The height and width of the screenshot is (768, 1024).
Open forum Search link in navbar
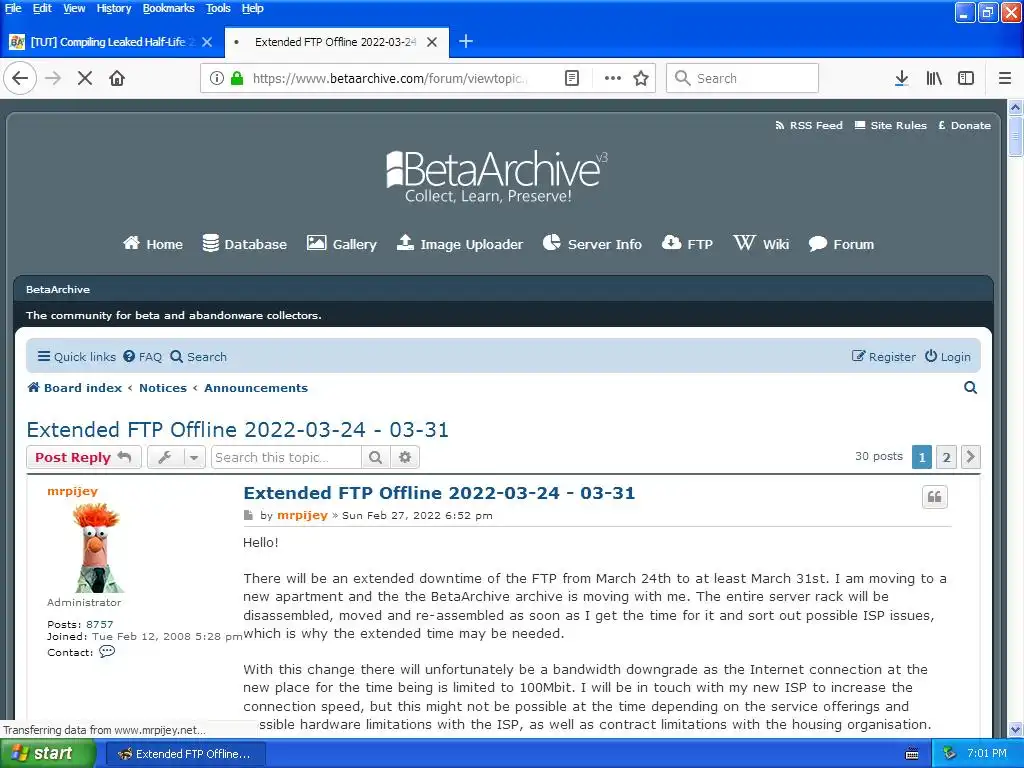199,357
